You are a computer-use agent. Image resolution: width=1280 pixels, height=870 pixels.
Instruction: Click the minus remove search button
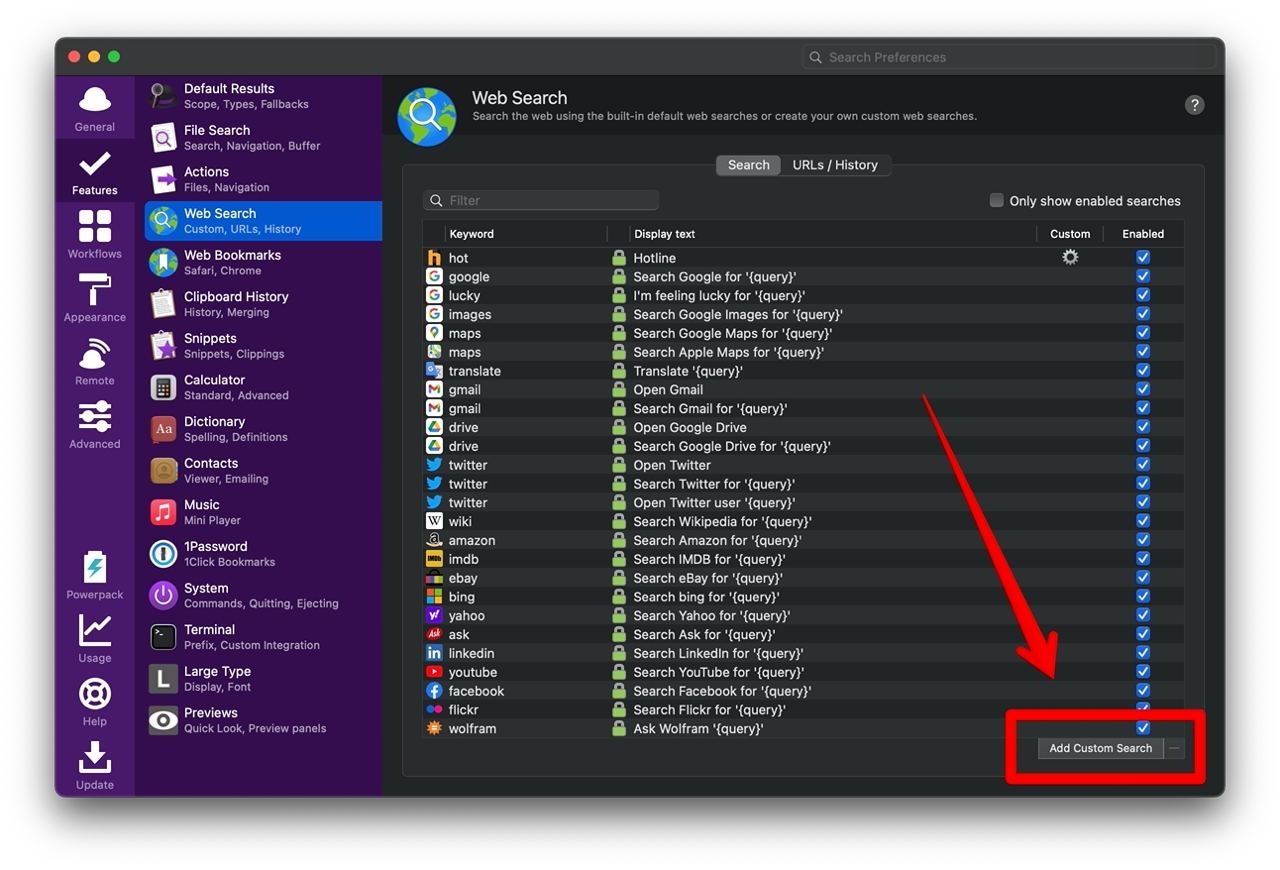pos(1175,748)
